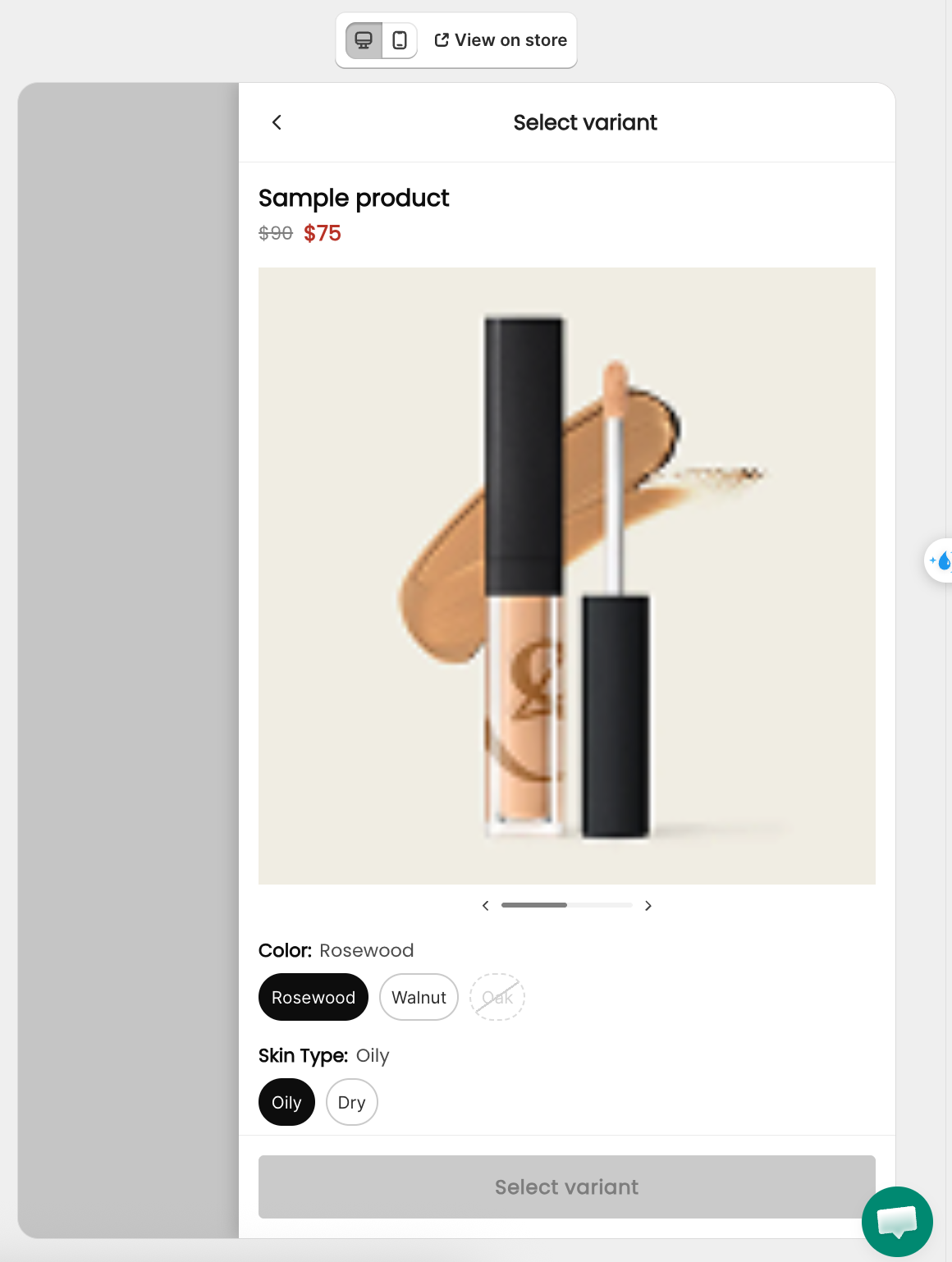Choose the unavailable Oak color option
952x1262 pixels.
click(497, 997)
